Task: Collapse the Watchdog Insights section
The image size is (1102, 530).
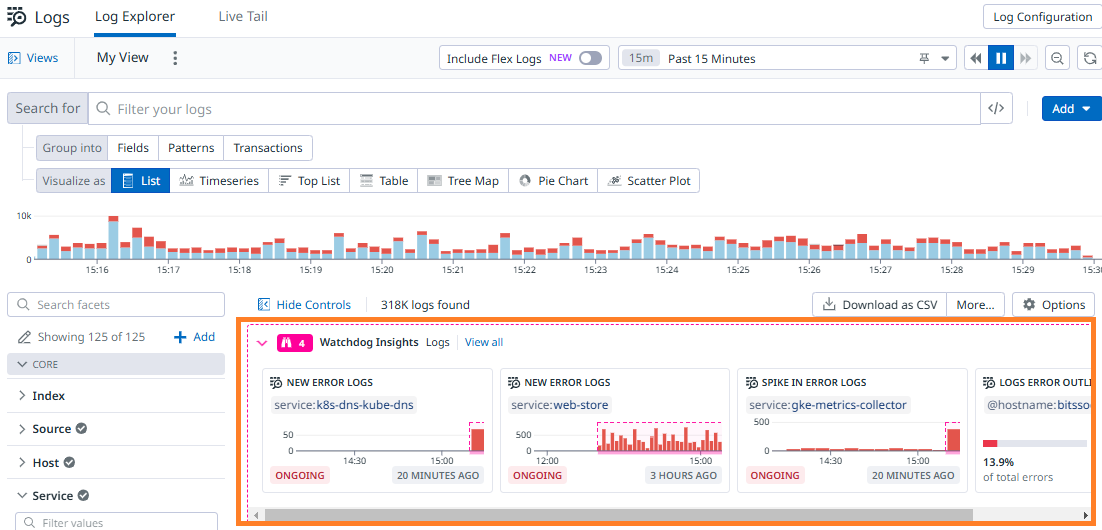Action: click(x=262, y=343)
